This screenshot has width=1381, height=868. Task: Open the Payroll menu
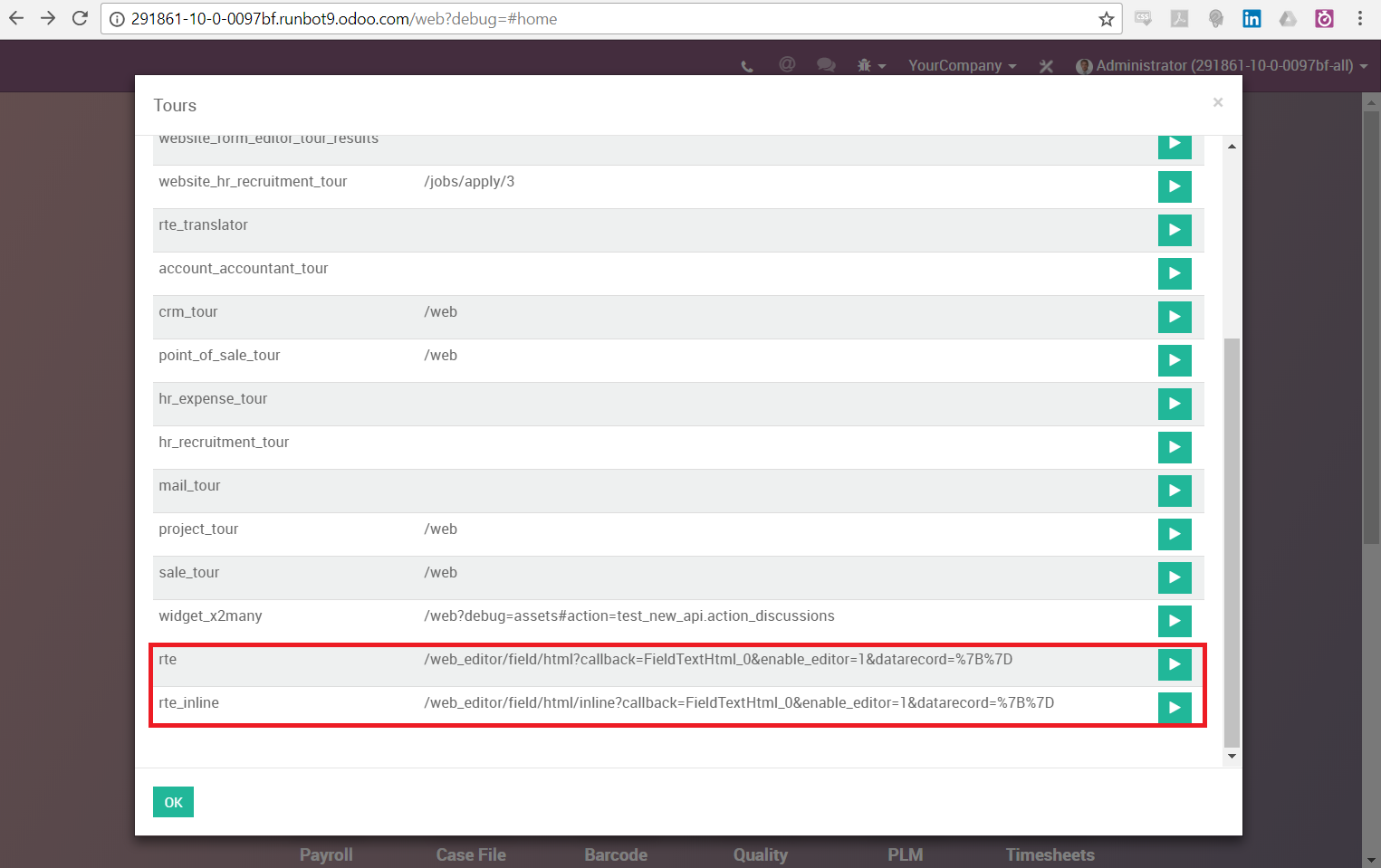tap(326, 854)
